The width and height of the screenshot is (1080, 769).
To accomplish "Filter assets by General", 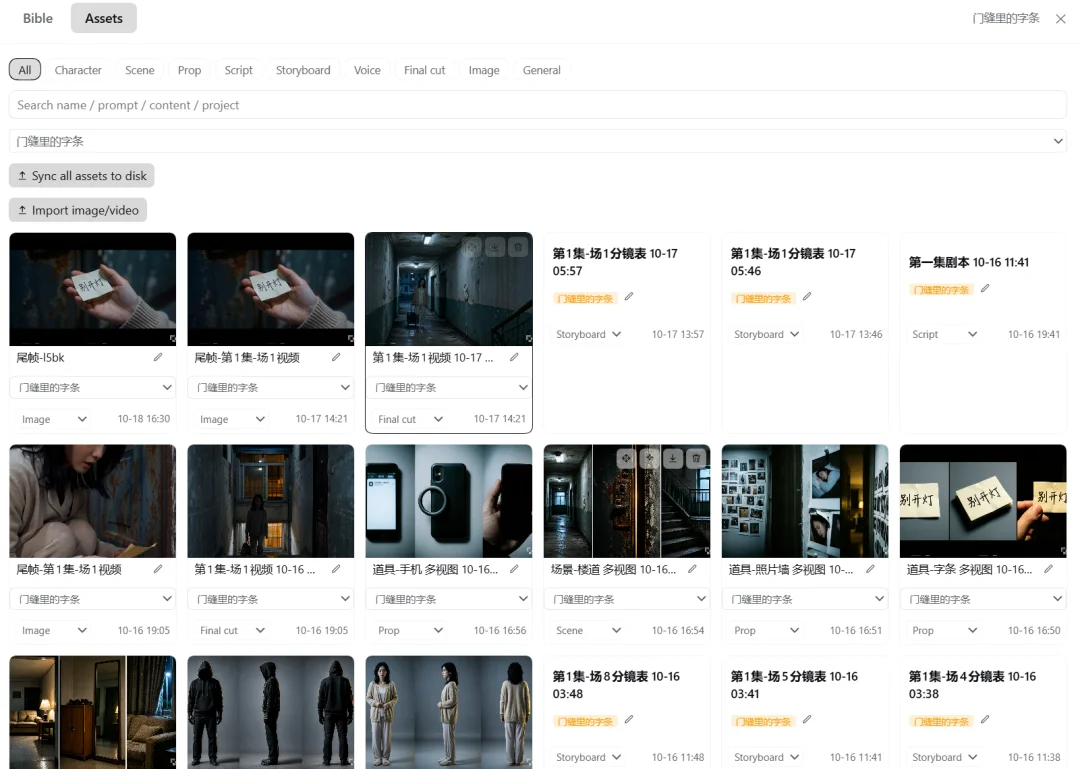I will (x=541, y=70).
